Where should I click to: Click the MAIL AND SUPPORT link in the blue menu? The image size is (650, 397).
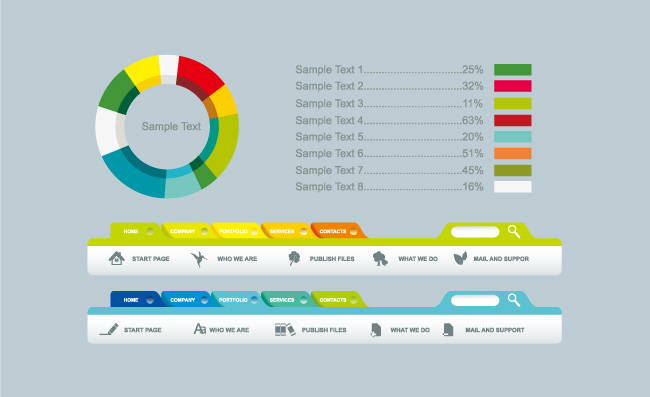coord(495,330)
